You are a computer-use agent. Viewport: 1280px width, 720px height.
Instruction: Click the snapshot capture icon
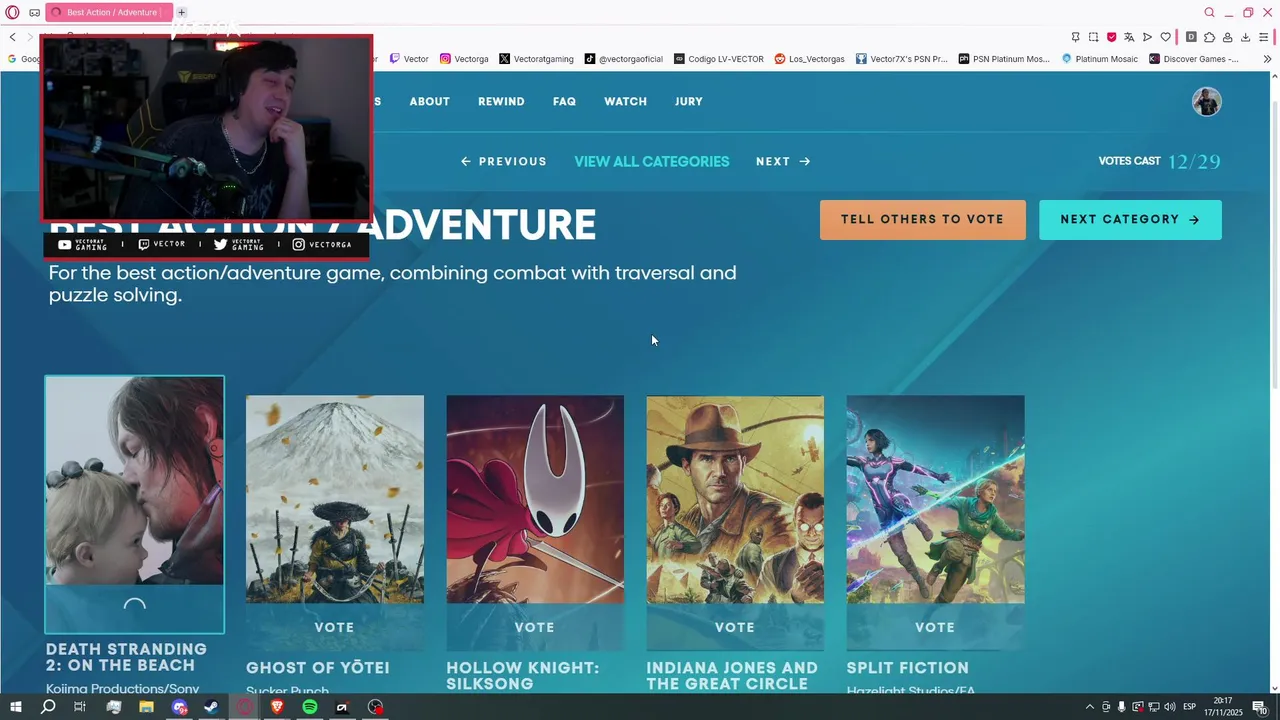pos(1093,37)
